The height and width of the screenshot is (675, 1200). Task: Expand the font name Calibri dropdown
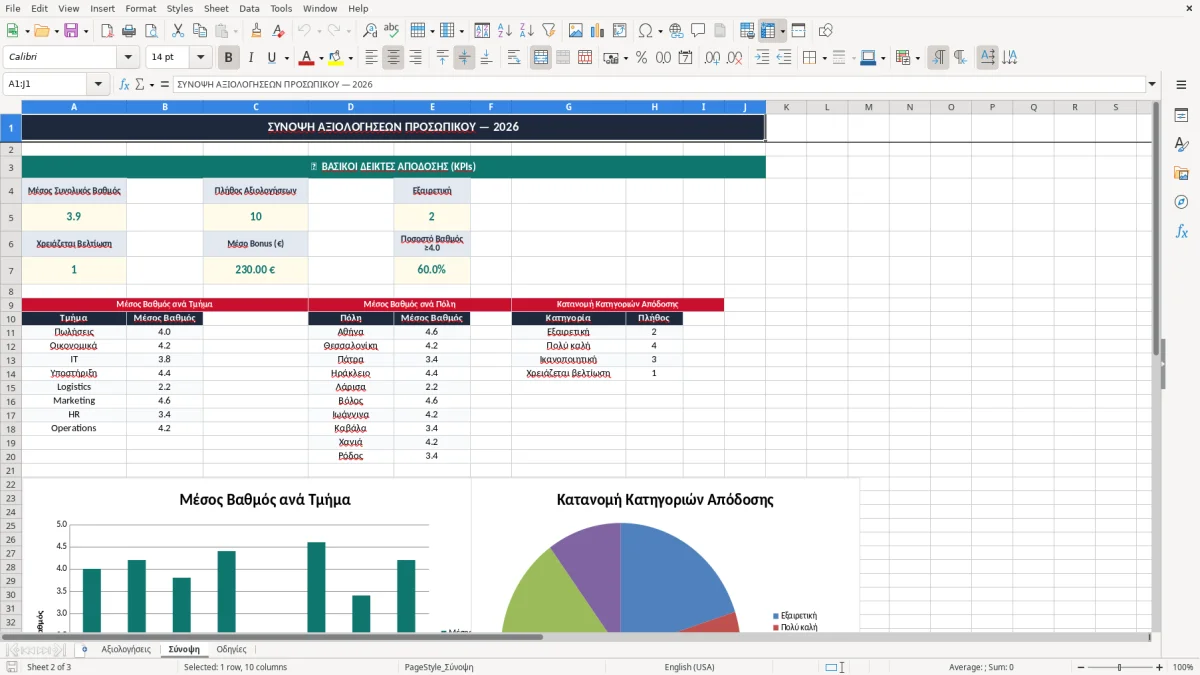click(x=128, y=58)
